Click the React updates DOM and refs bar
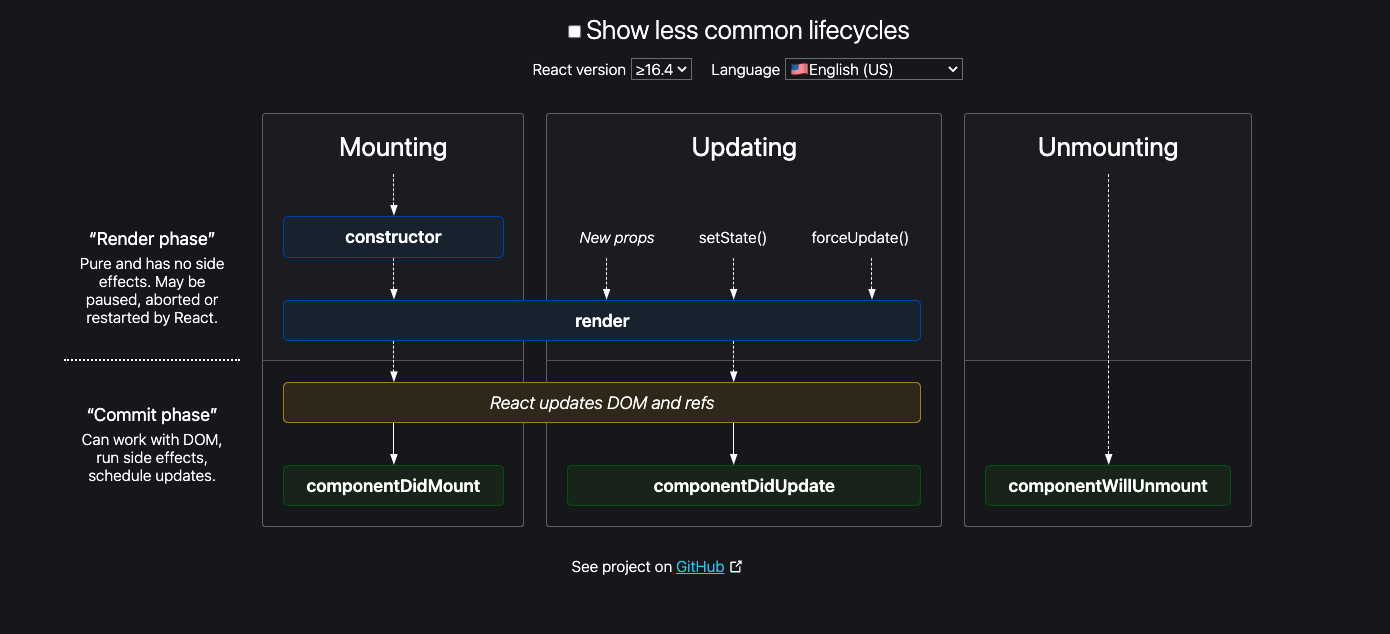This screenshot has width=1390, height=634. click(602, 403)
